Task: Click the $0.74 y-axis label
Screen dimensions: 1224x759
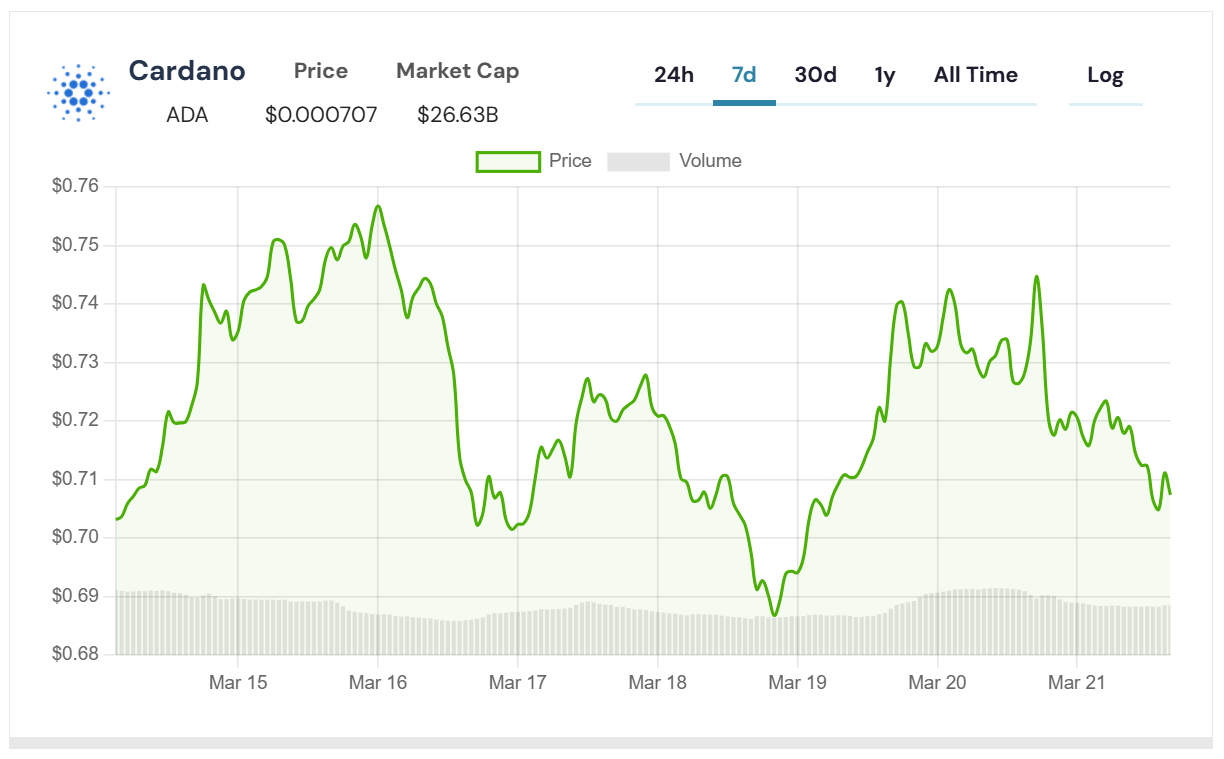Action: pos(76,303)
